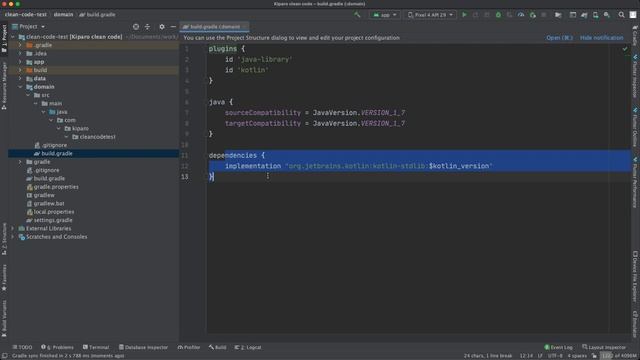Expand the build folder
640x360 pixels.
tap(20, 70)
